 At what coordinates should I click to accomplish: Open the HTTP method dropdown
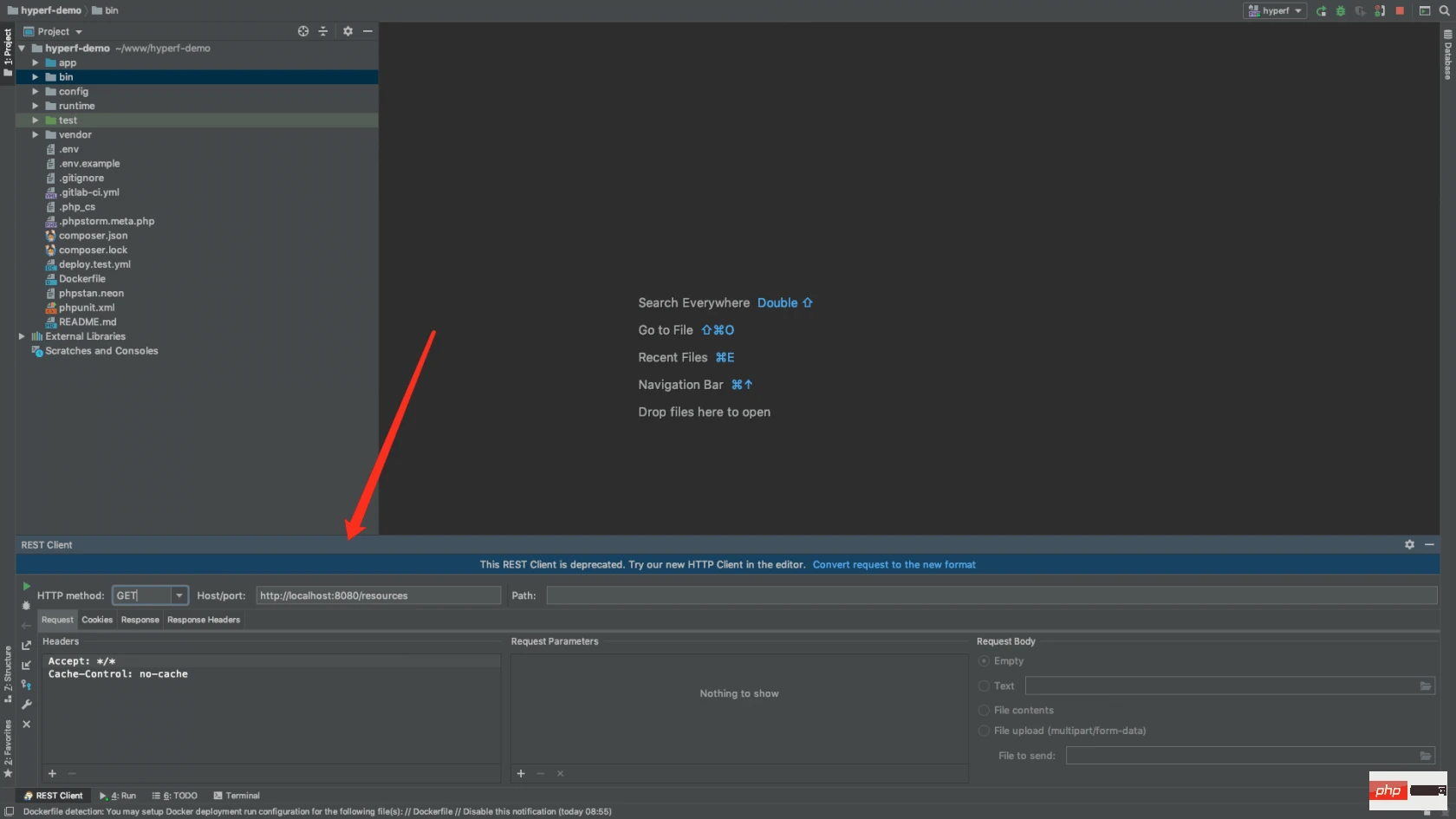tap(179, 596)
